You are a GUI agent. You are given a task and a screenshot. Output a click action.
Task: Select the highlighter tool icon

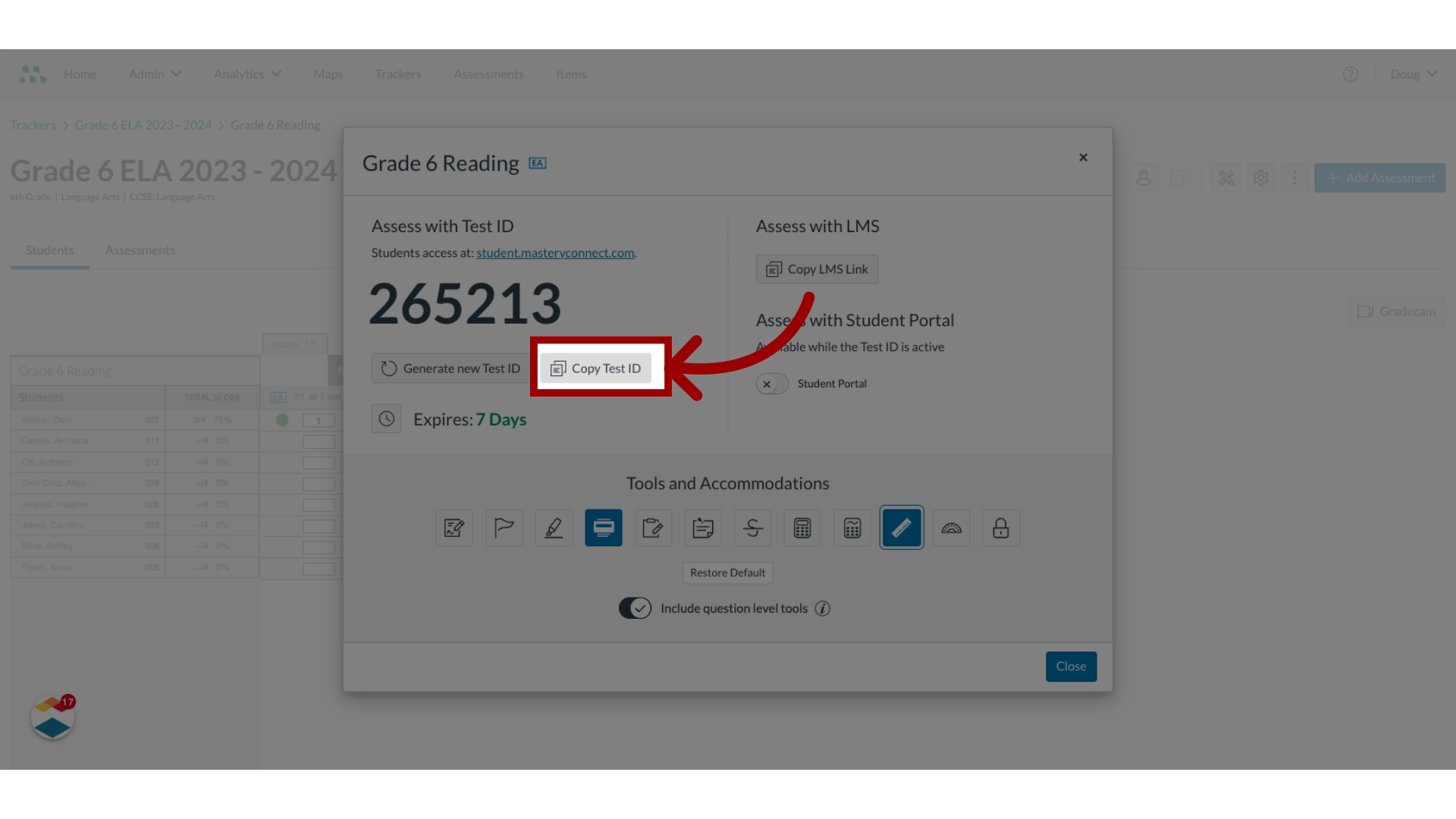click(553, 527)
